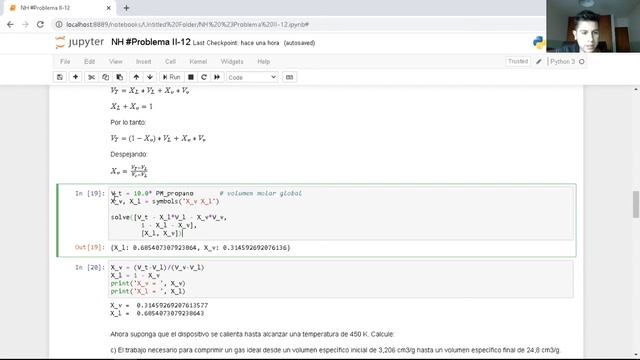Click the Out[19] result text

tap(200, 248)
